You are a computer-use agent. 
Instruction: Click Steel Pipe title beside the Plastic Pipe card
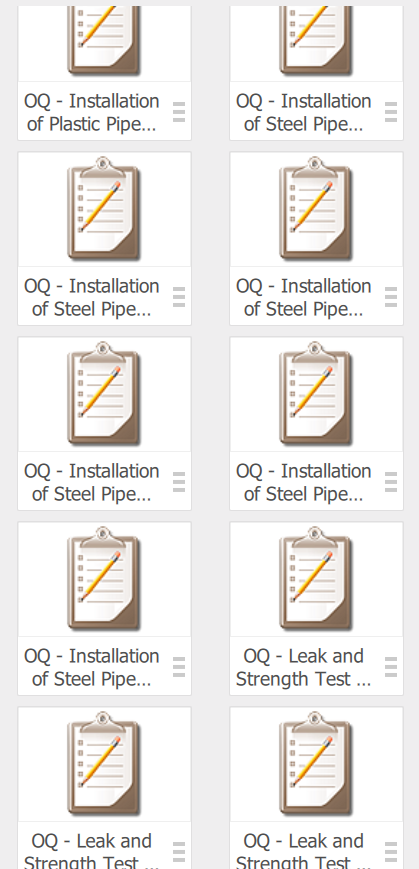pos(304,113)
